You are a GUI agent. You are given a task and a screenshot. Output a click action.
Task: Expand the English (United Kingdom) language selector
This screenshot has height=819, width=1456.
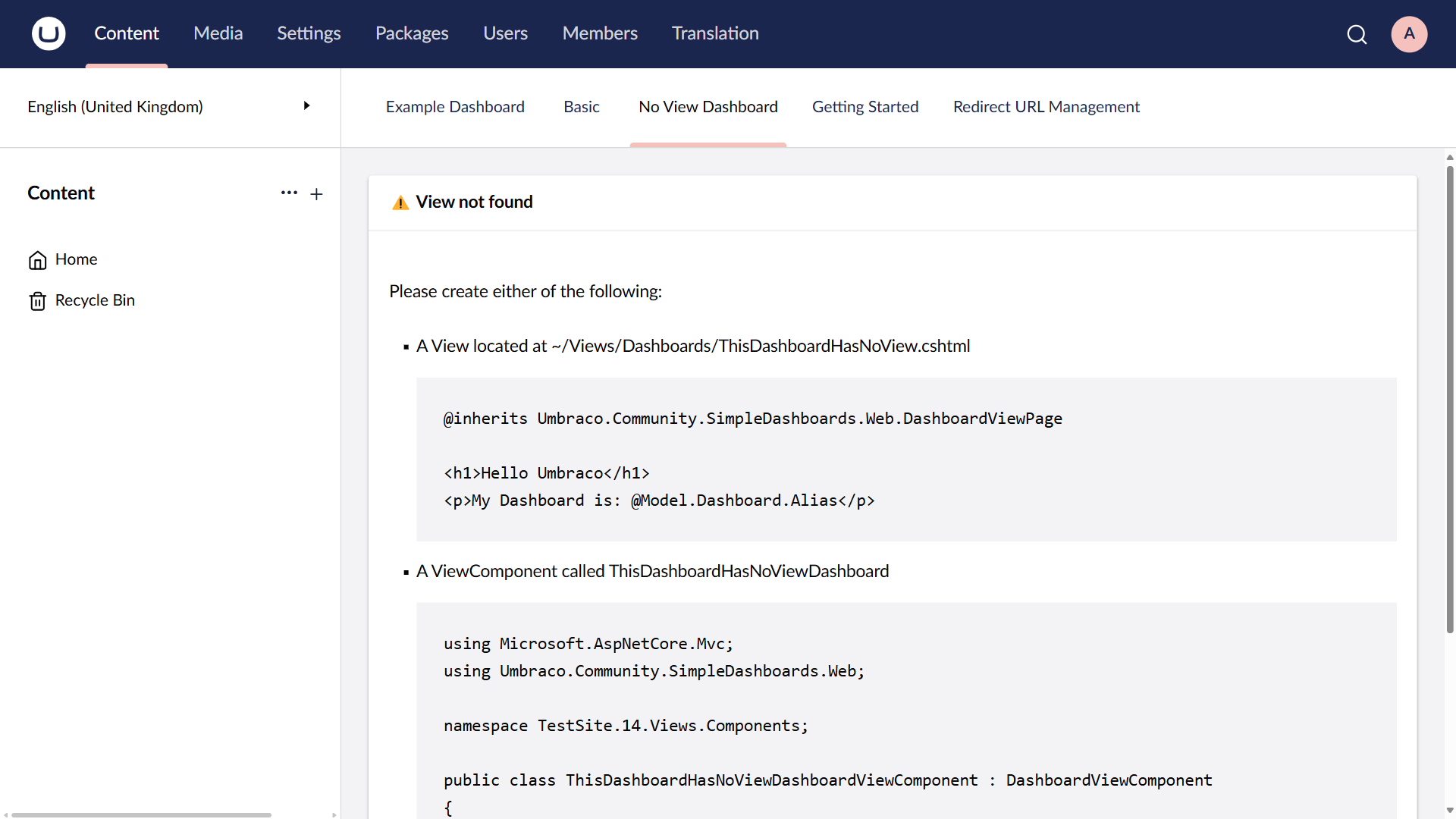click(x=306, y=105)
